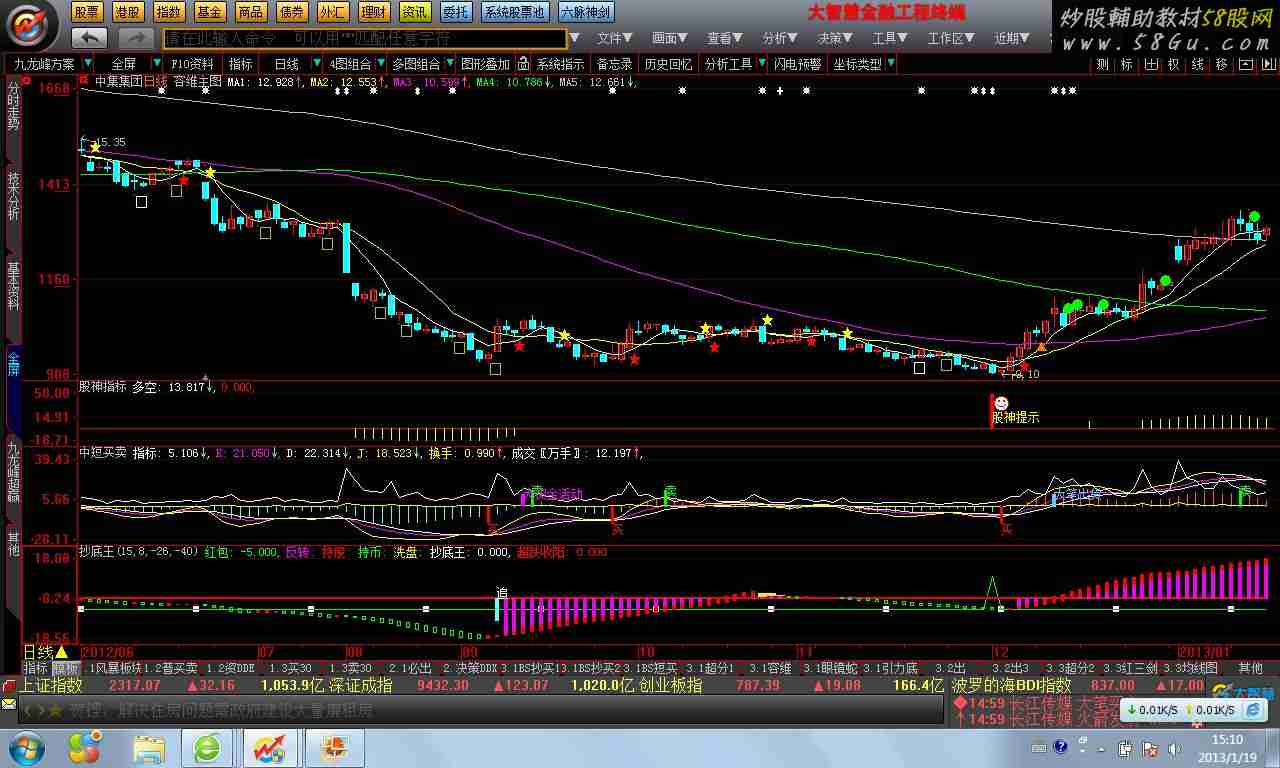Click the 标 marker tool icon

[x=1126, y=64]
